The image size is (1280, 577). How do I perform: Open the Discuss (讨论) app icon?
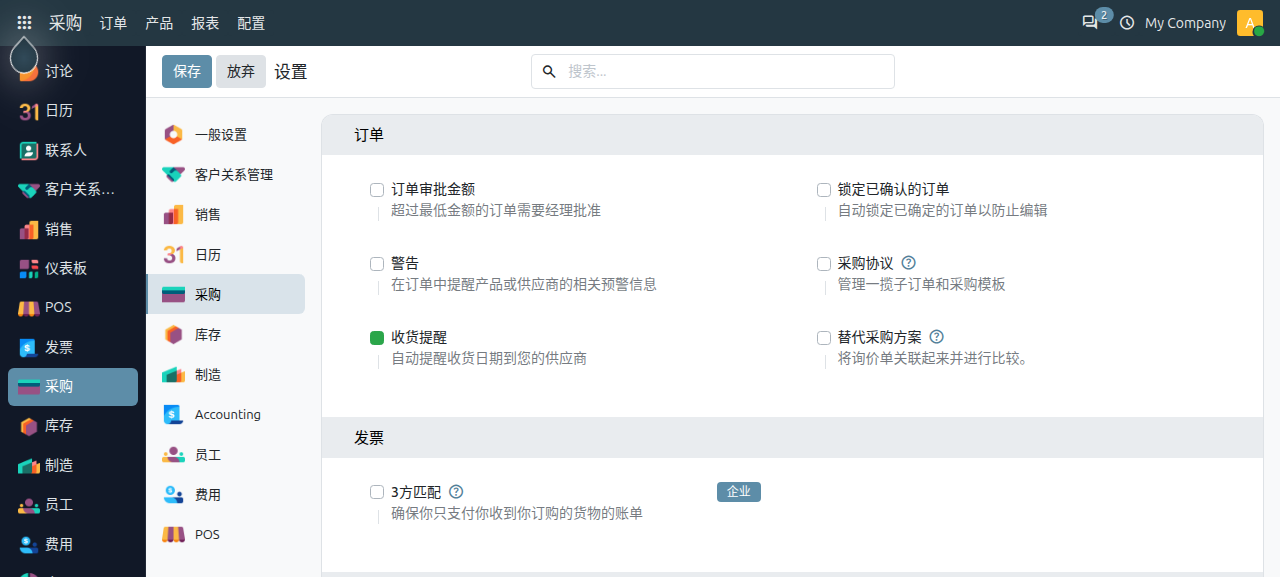point(29,72)
